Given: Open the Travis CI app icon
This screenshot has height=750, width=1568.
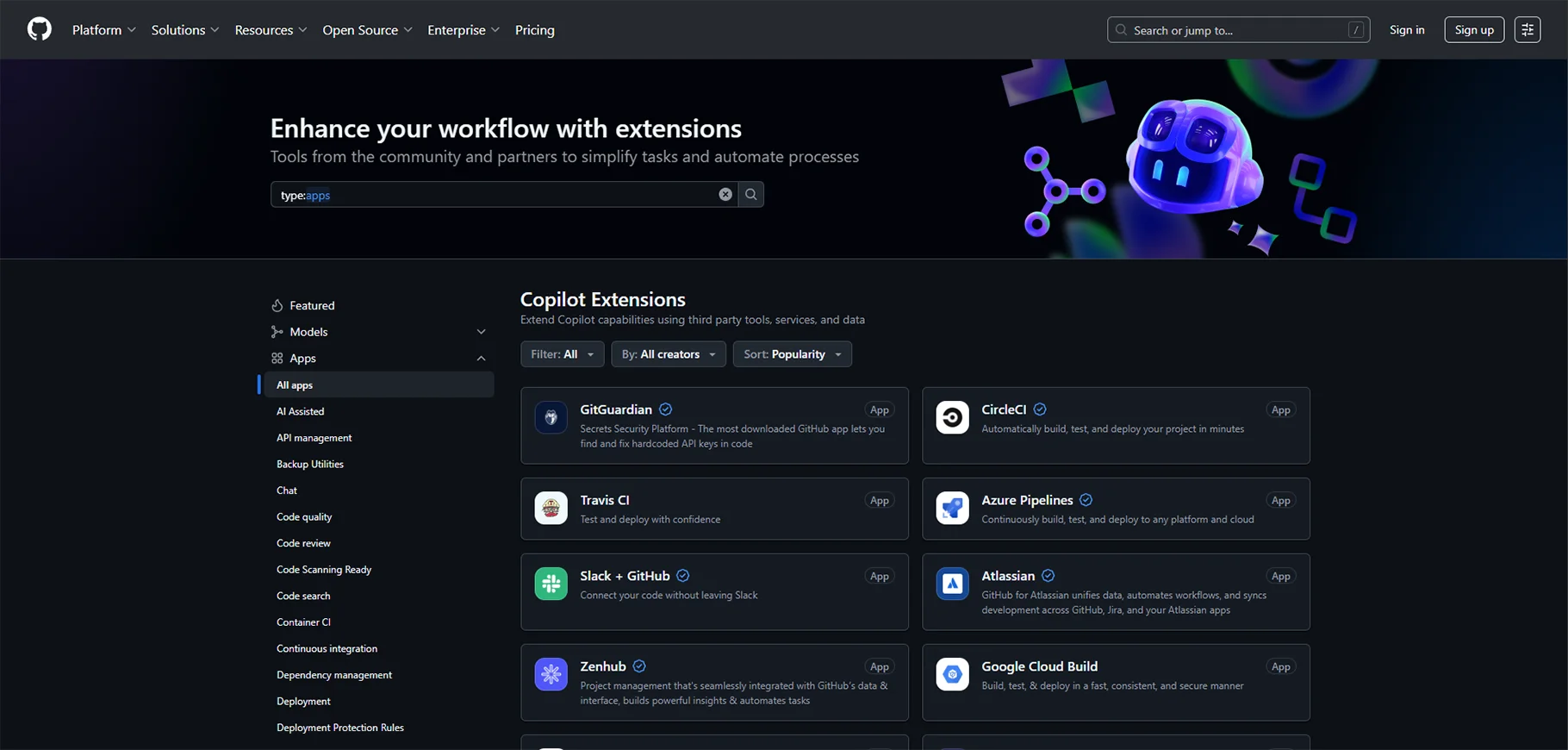Looking at the screenshot, I should (x=551, y=509).
